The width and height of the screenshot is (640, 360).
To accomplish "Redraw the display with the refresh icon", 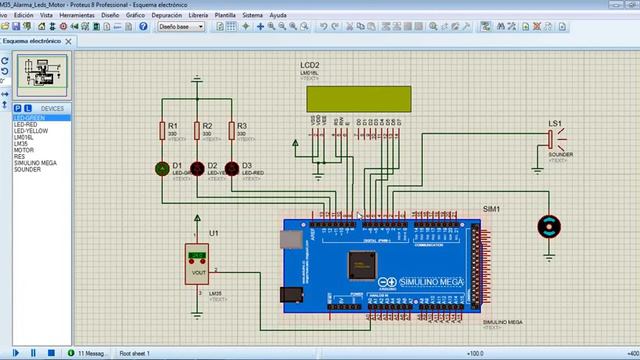I will click(x=220, y=27).
